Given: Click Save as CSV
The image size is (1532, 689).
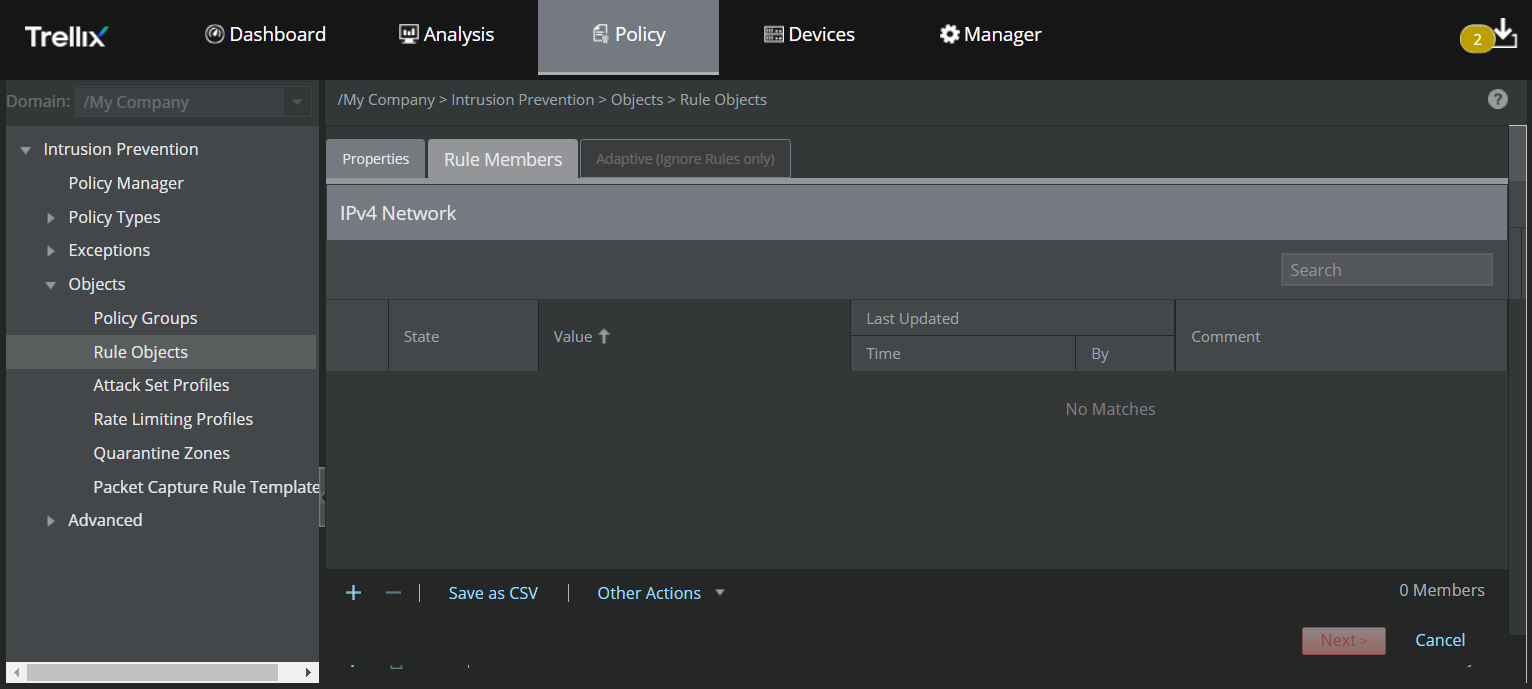Looking at the screenshot, I should point(493,593).
